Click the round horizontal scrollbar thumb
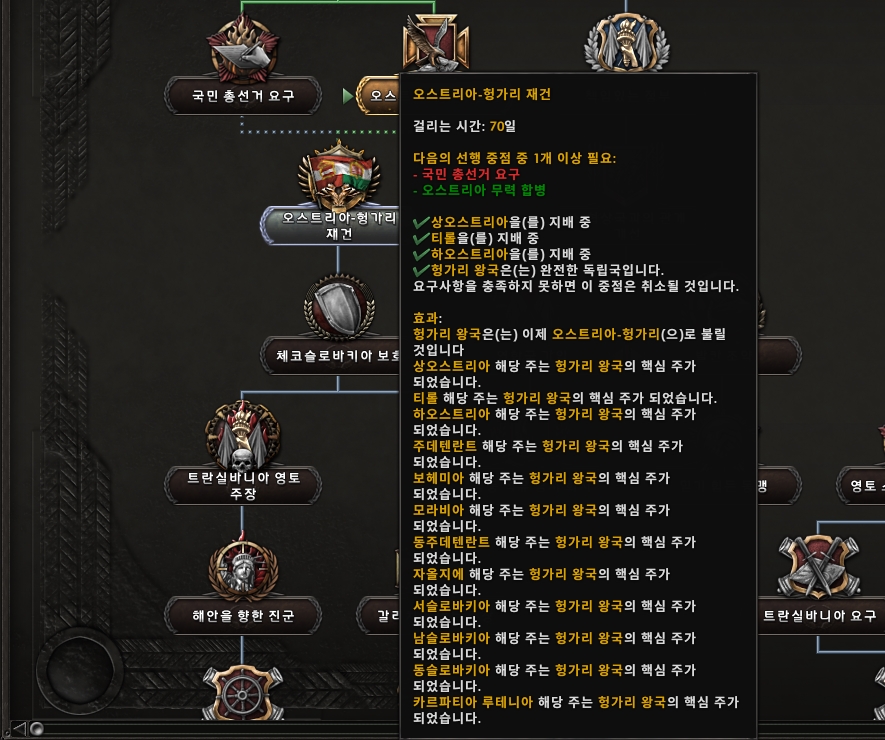 (37, 728)
